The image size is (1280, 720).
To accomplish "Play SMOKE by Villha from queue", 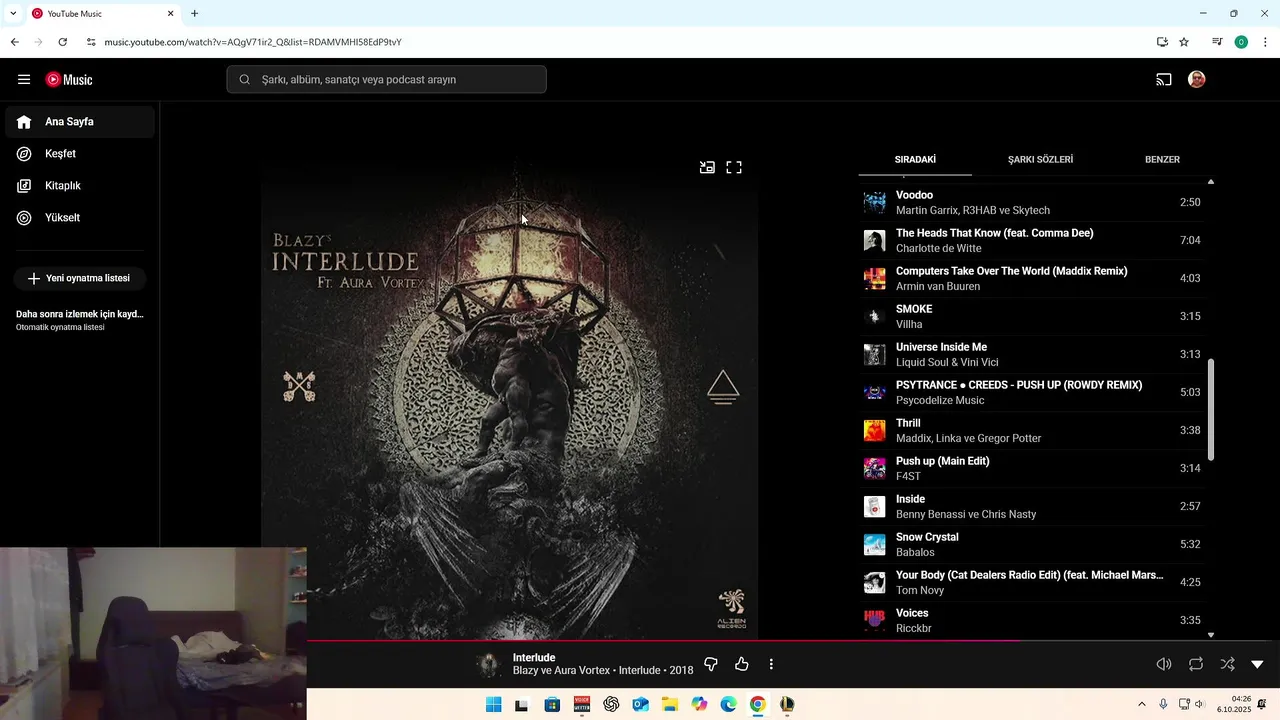I will (x=1032, y=317).
